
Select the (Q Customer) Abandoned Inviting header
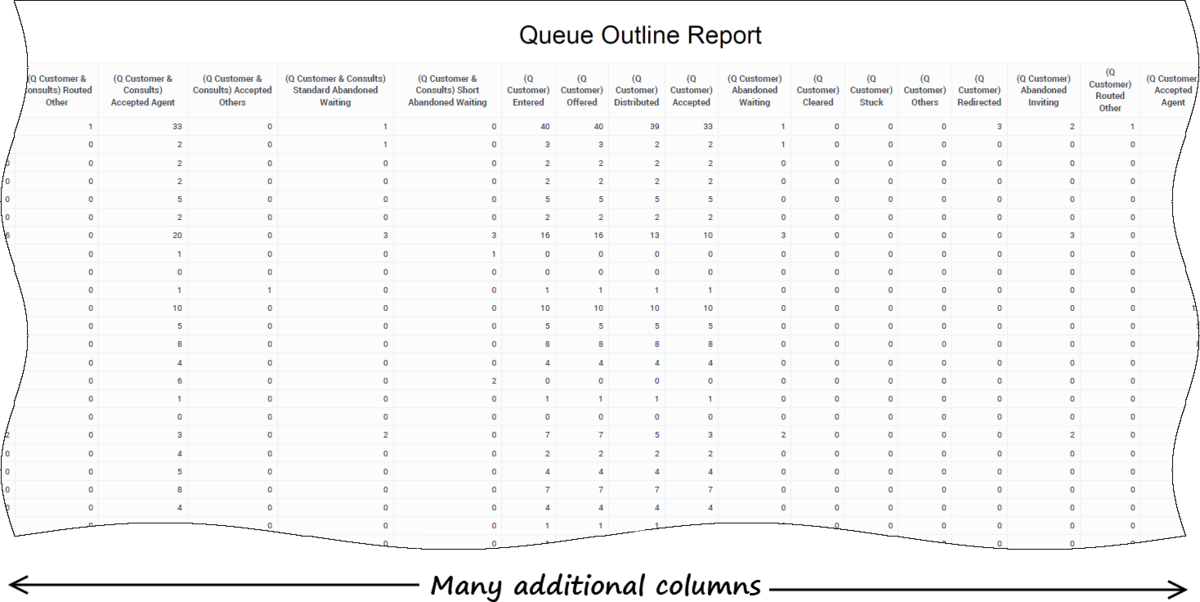point(1043,90)
